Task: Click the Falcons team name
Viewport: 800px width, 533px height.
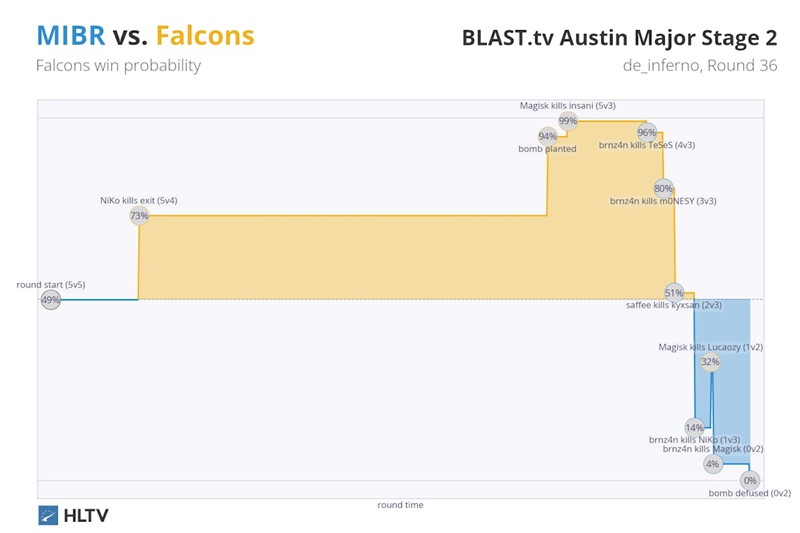Action: pyautogui.click(x=205, y=36)
